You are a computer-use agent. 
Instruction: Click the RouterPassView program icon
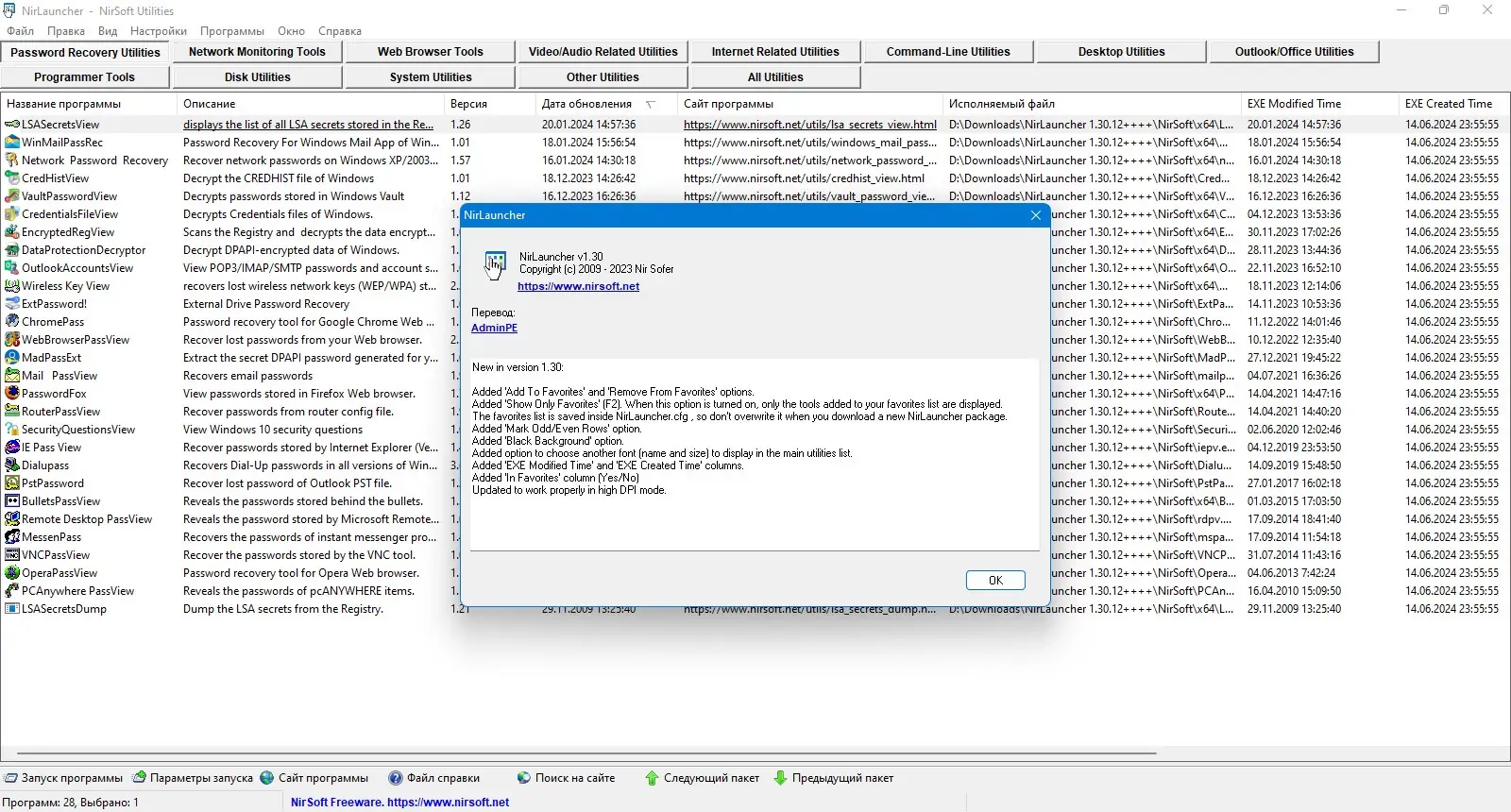tap(12, 412)
